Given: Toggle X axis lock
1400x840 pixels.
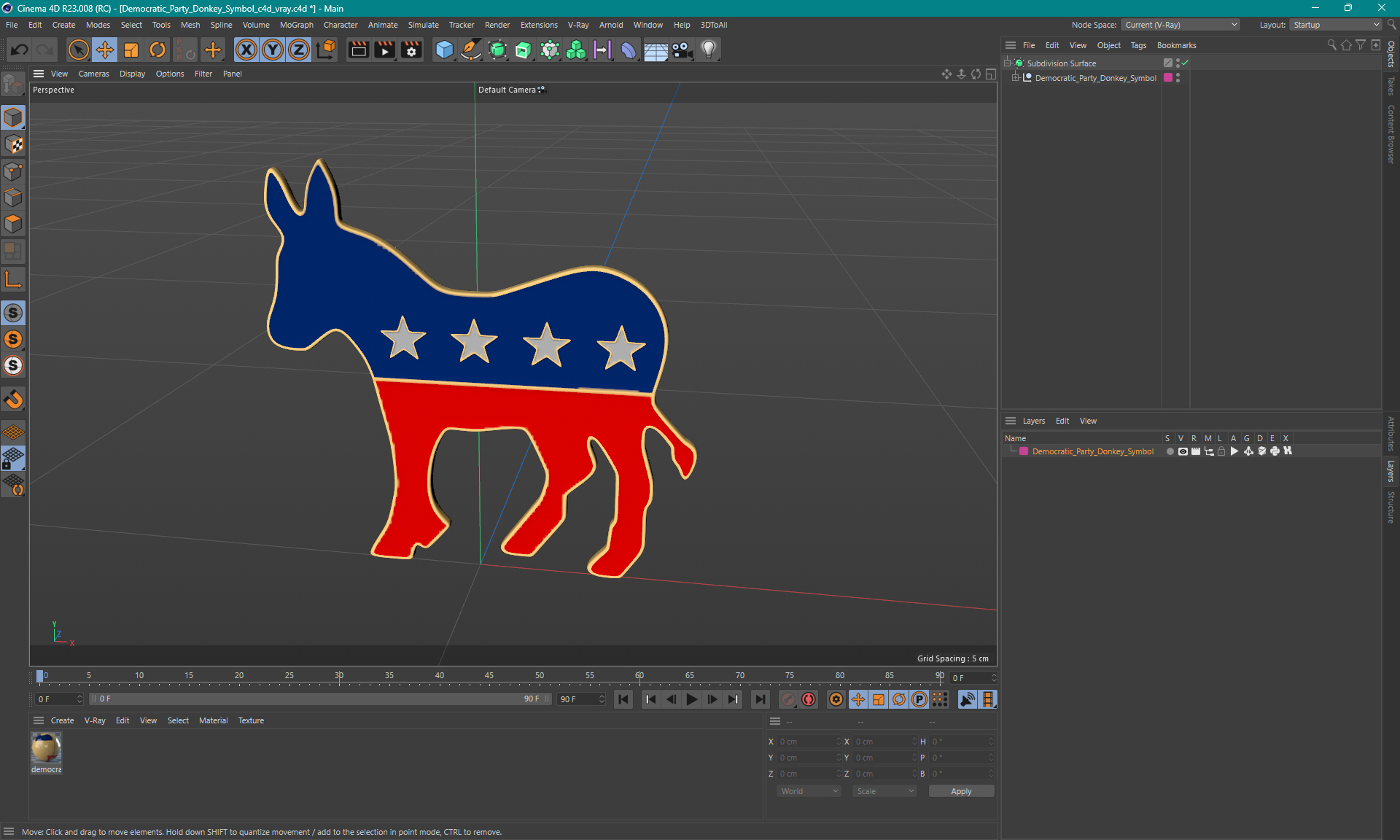Looking at the screenshot, I should point(246,50).
